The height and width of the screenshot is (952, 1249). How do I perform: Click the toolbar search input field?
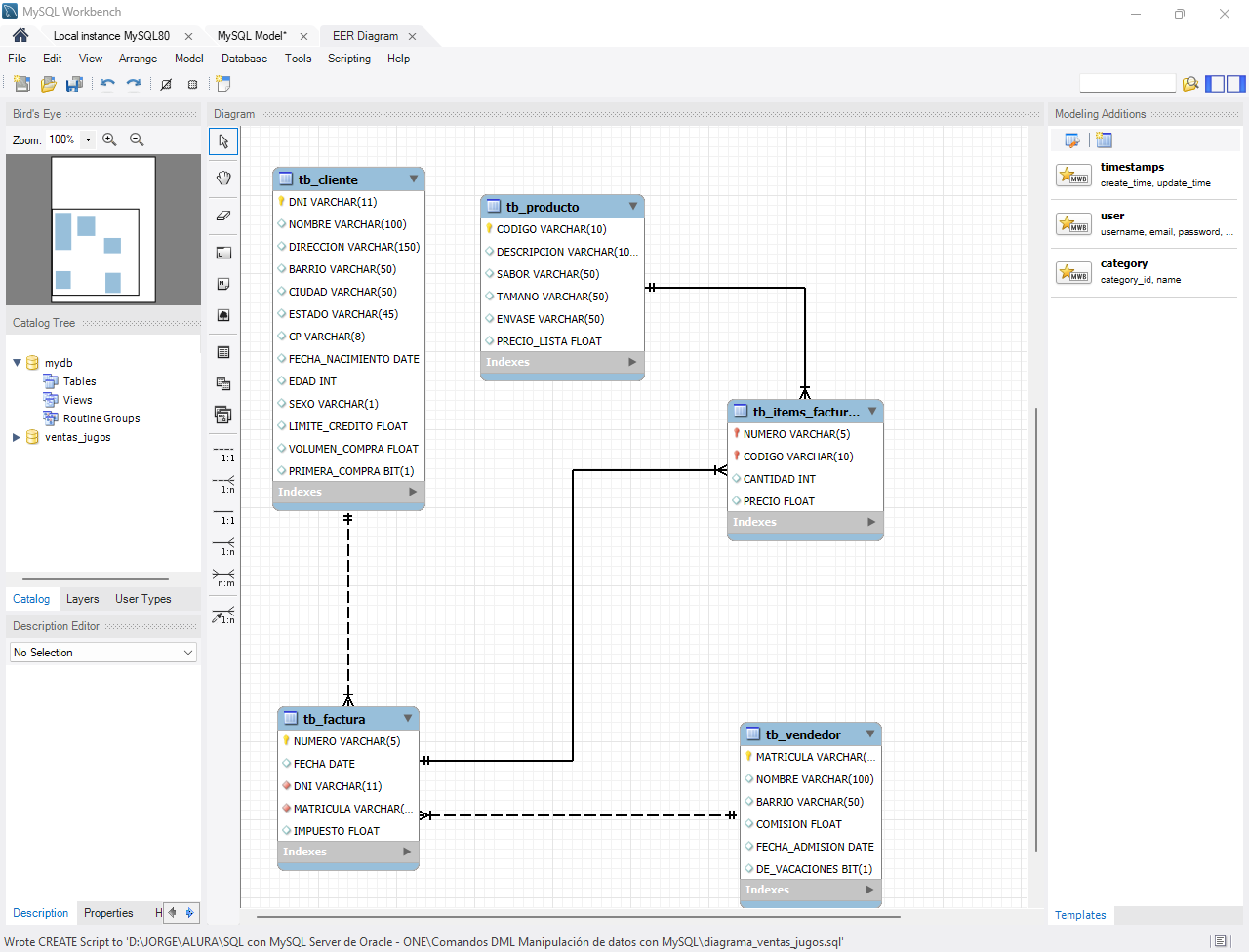click(1128, 84)
